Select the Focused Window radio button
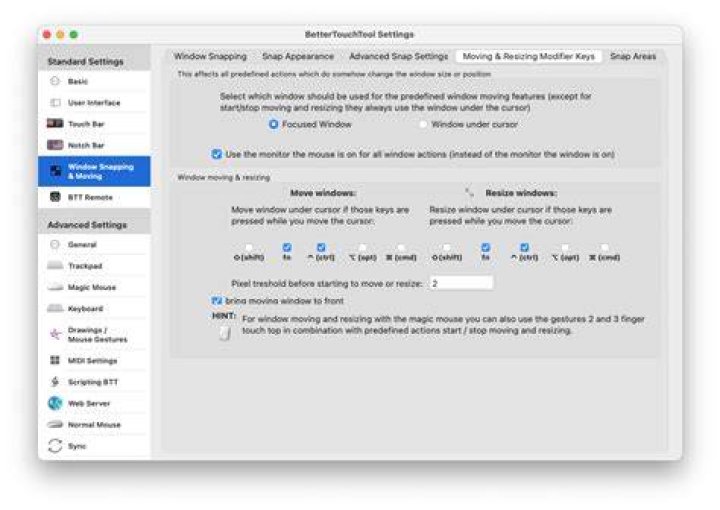Screen dimensions: 720x510 pyautogui.click(x=273, y=124)
